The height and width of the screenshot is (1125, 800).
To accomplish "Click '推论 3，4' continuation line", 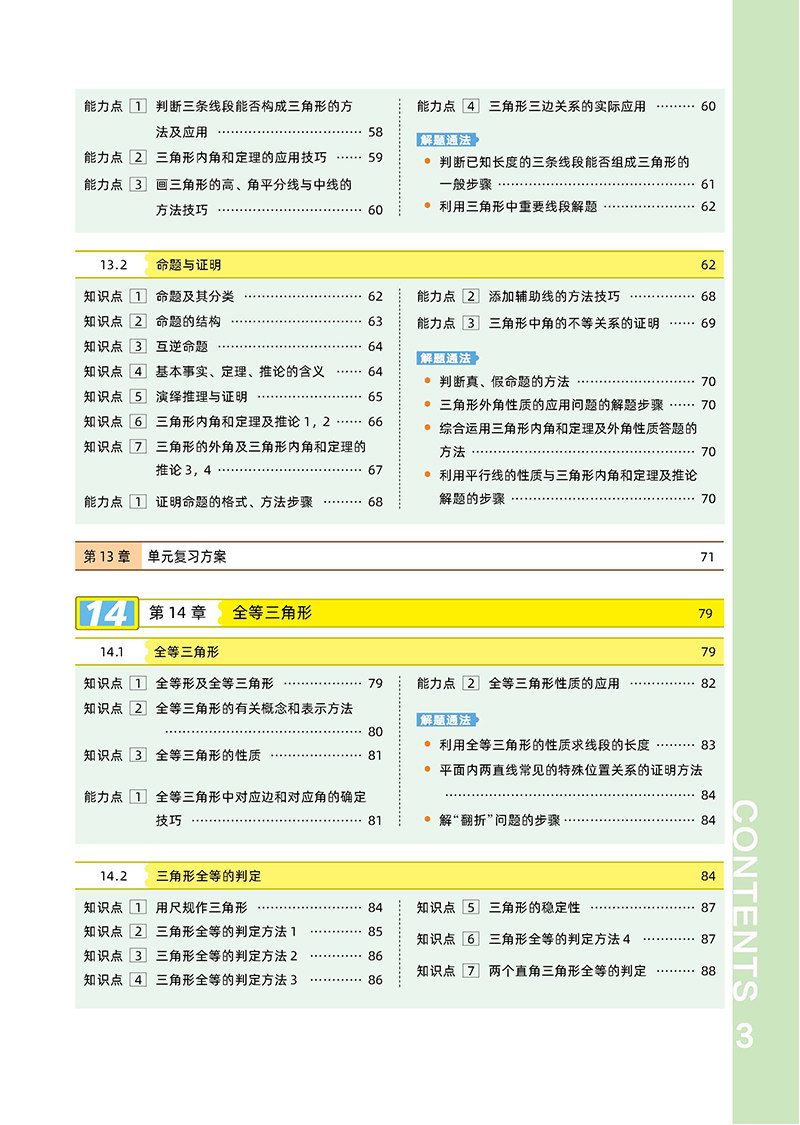I will pyautogui.click(x=183, y=471).
